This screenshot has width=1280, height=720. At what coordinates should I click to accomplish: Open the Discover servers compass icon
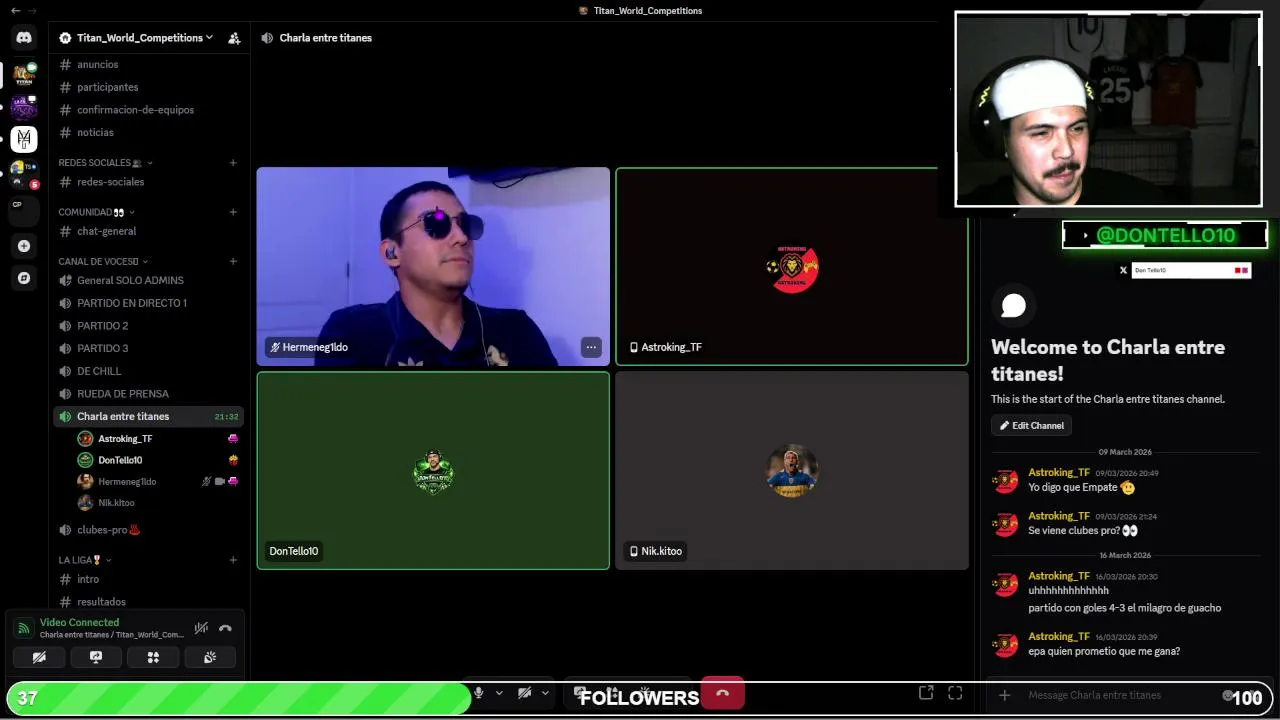point(24,278)
